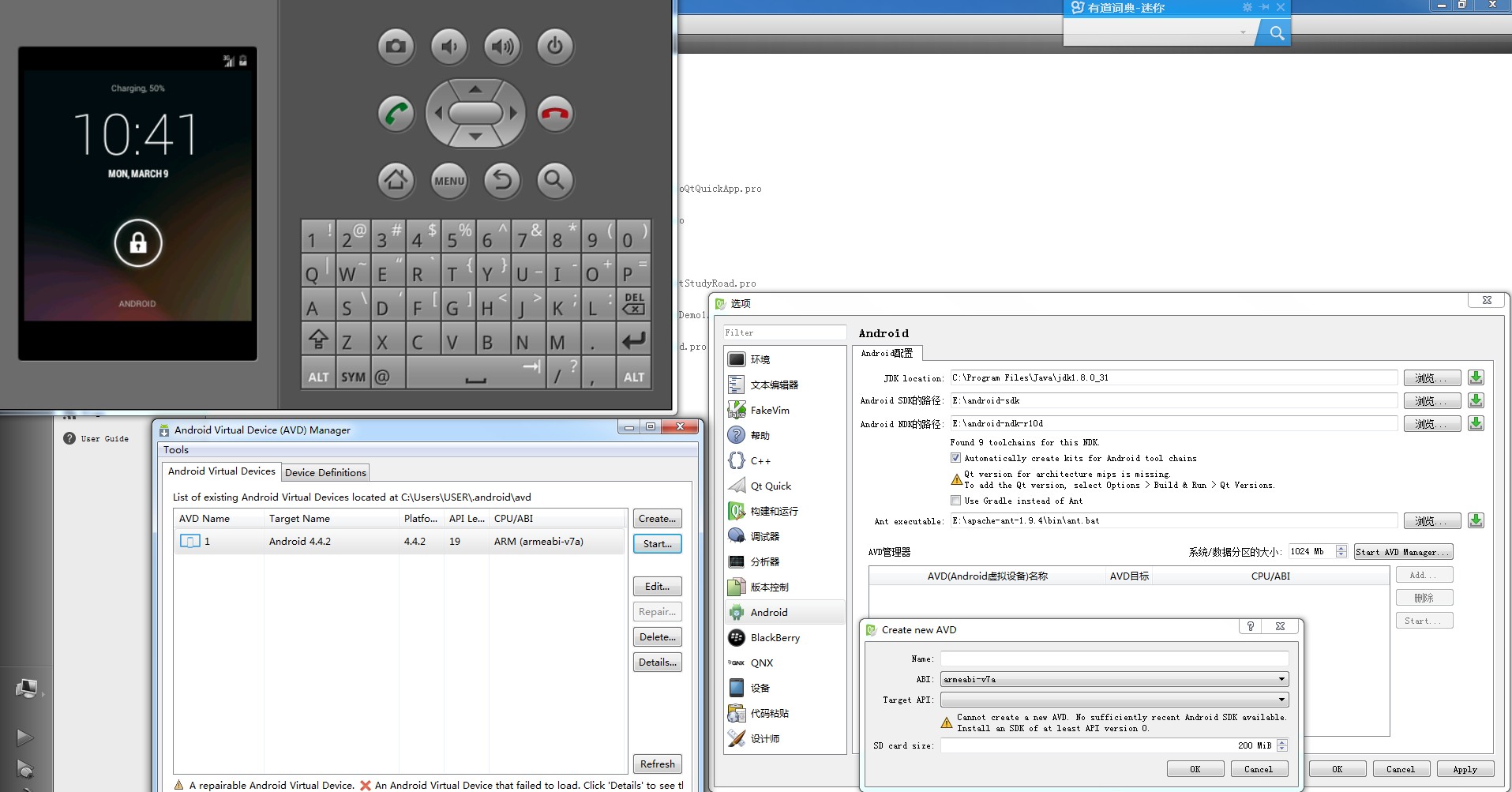Decrease SD card size with down arrow
Screen dimensions: 1512x792
pos(1282,749)
